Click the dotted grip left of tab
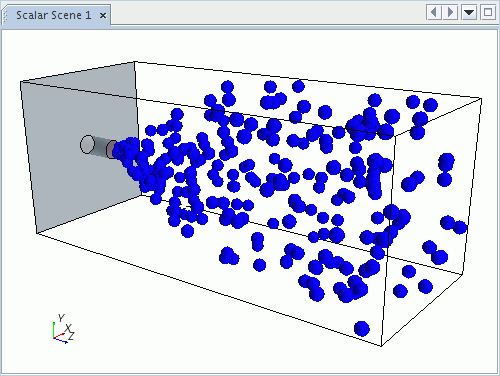The image size is (500, 376). point(5,16)
